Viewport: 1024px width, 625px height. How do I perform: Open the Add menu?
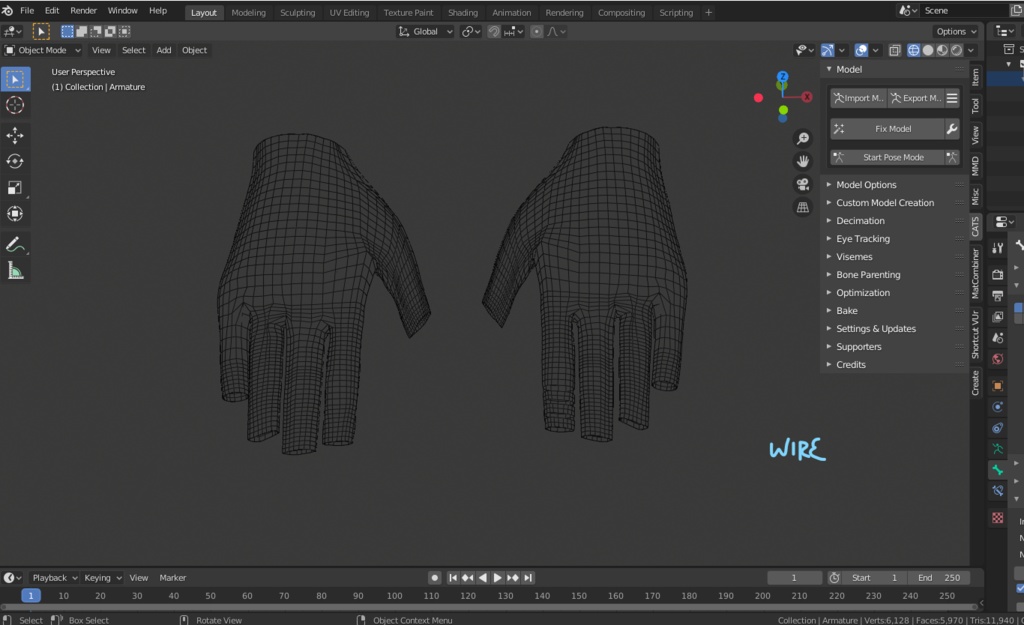coord(163,50)
